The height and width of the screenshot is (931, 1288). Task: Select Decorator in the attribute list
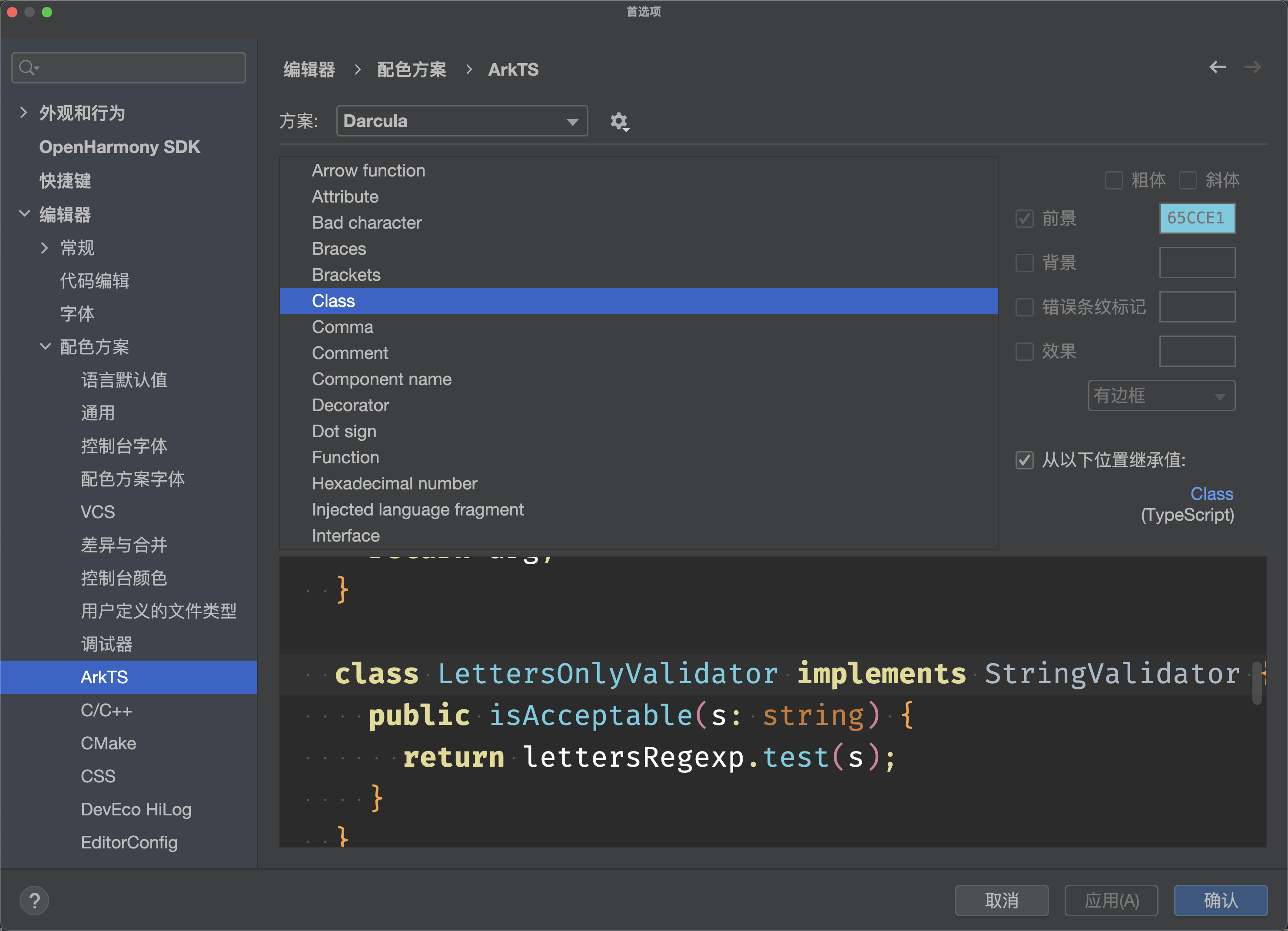[350, 405]
